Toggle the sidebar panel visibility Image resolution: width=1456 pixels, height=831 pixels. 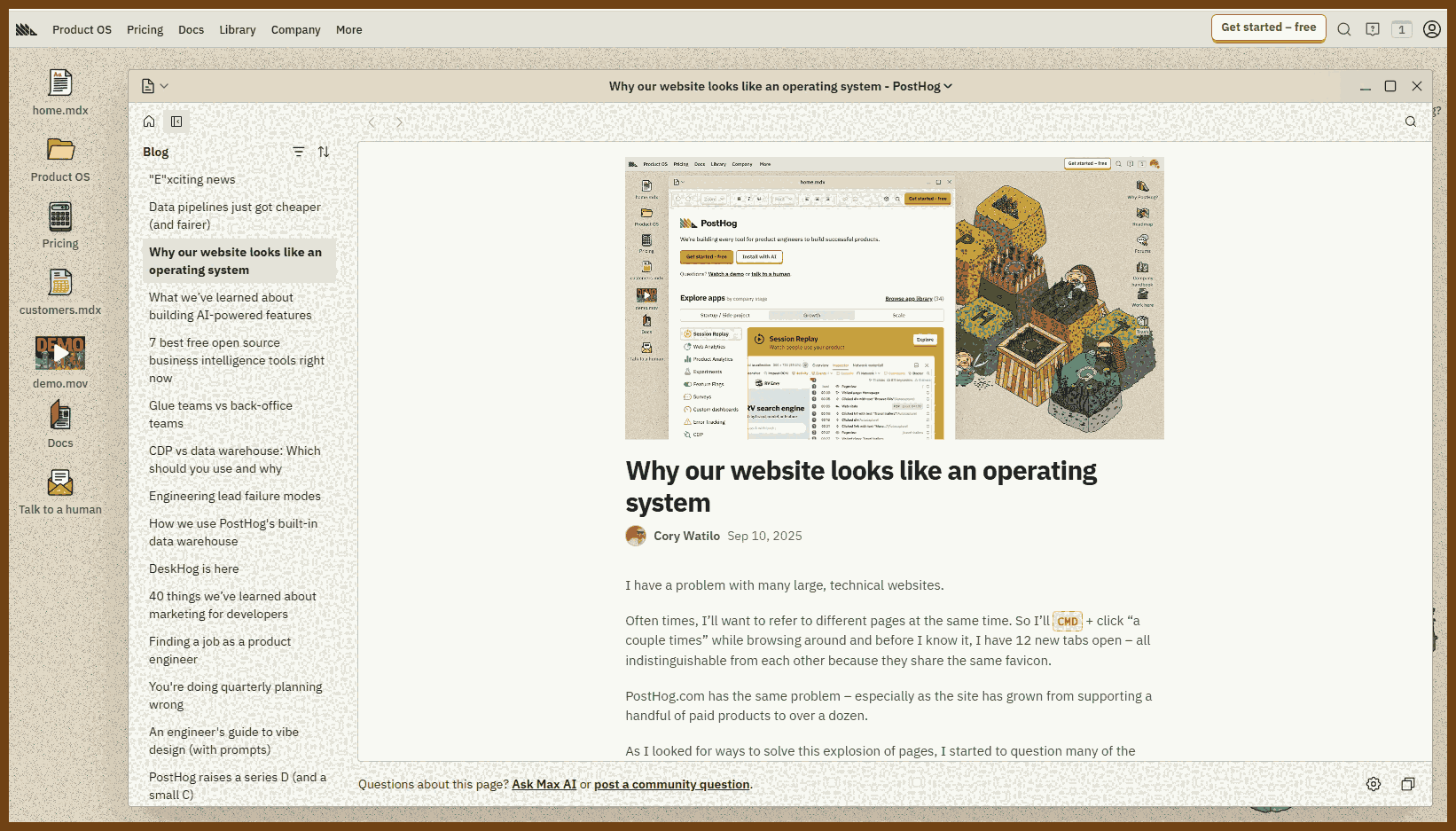click(176, 122)
